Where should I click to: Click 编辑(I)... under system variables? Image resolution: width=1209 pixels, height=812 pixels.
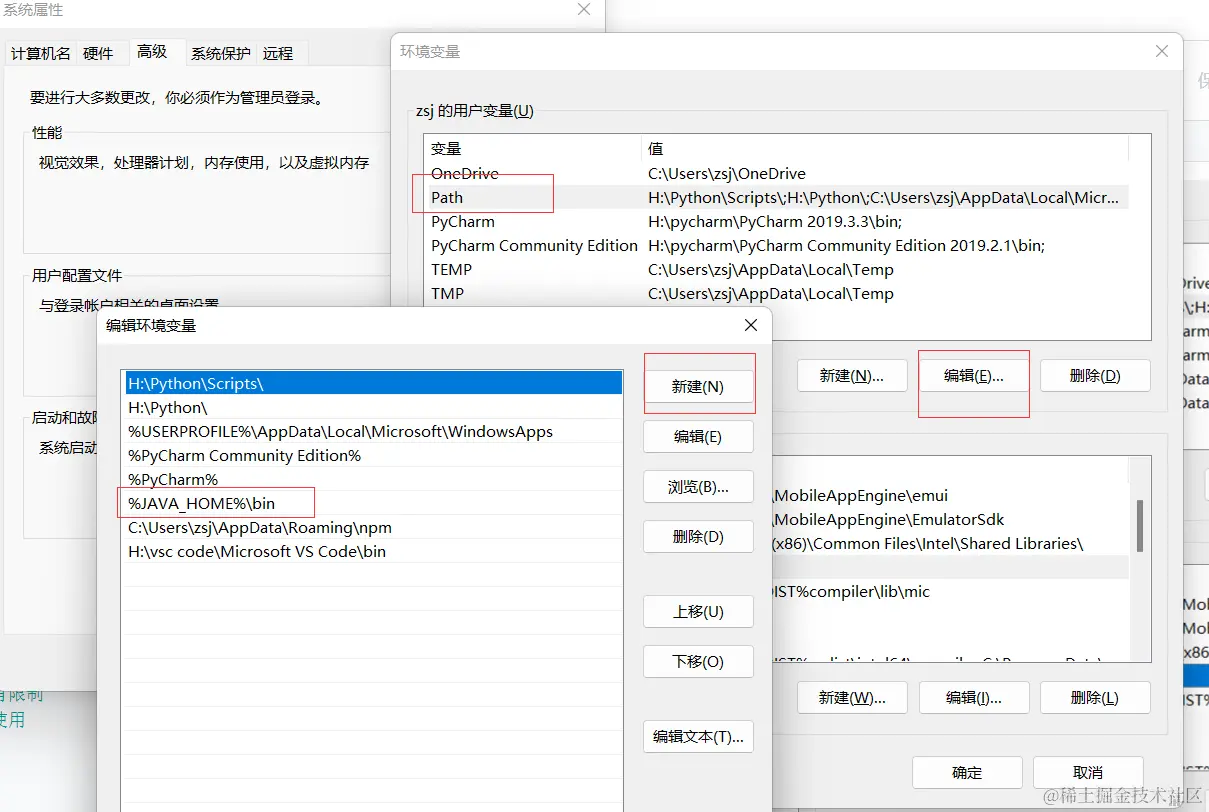(974, 698)
